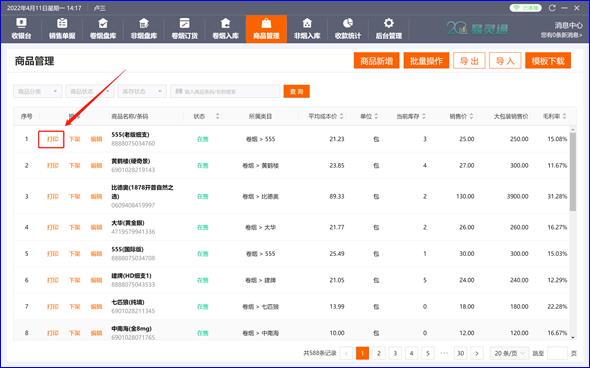
Task: Select category text 卷烟 > 黄鹤楼
Action: click(x=260, y=166)
